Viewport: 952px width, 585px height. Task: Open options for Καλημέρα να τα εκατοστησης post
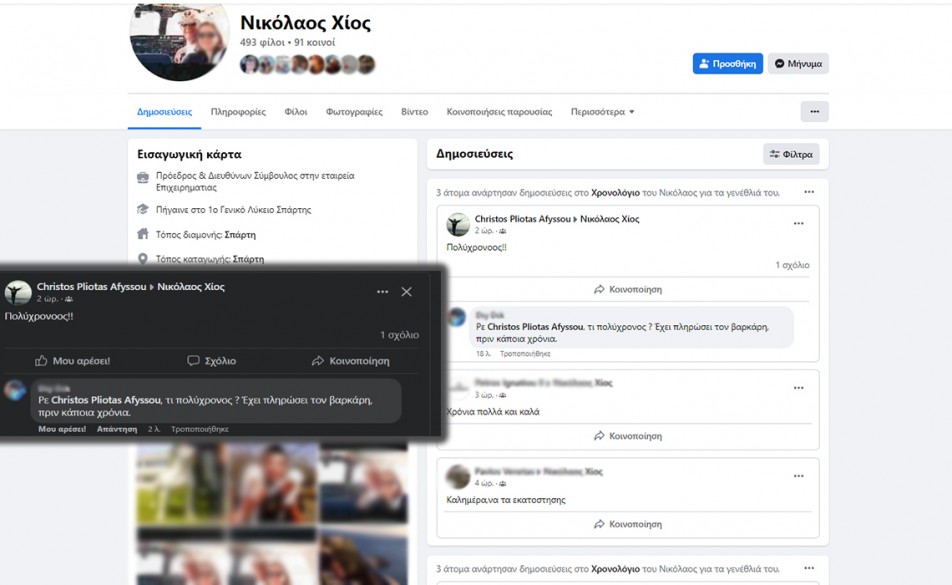798,476
